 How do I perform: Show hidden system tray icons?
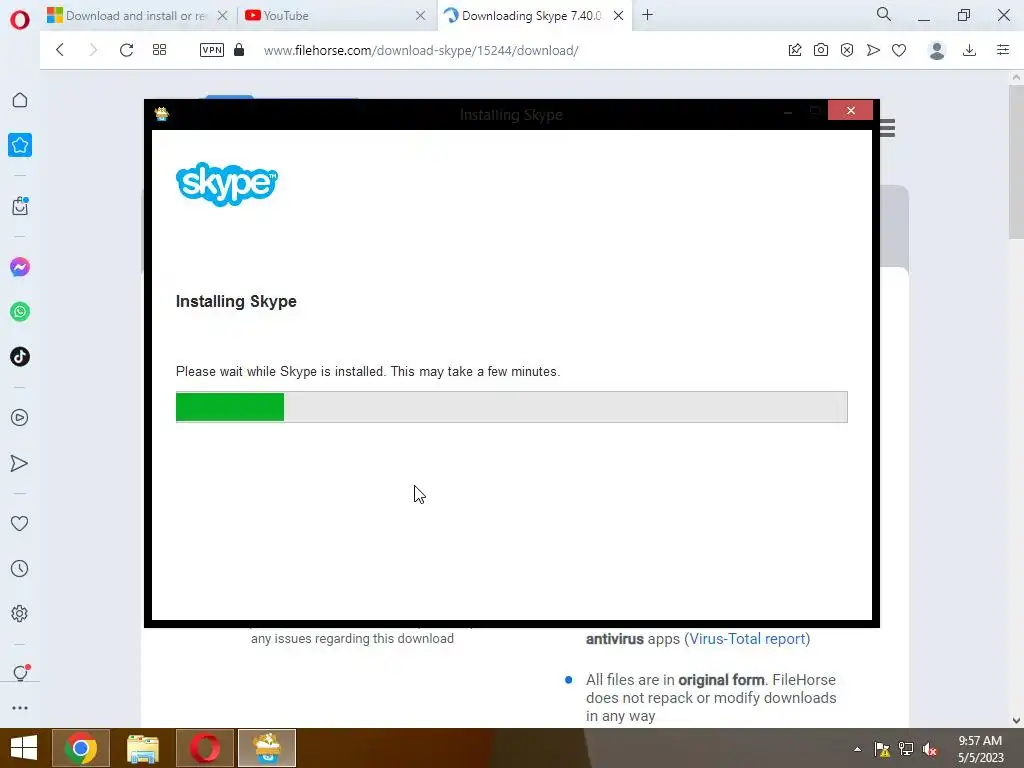tap(857, 749)
